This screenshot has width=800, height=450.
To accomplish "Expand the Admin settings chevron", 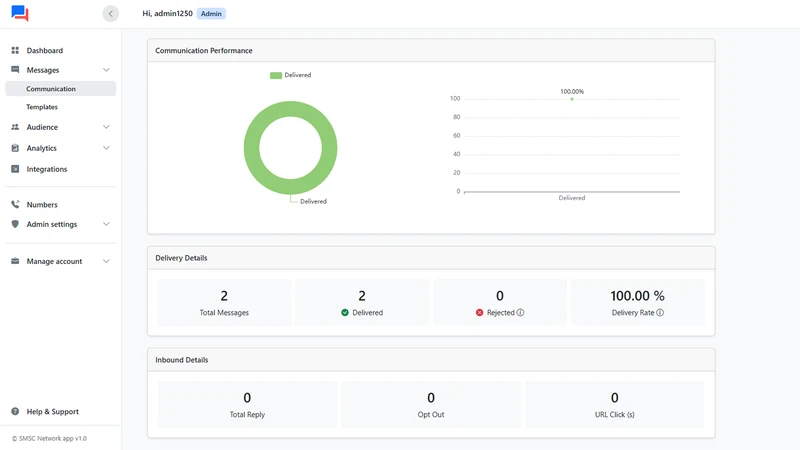I will click(106, 224).
